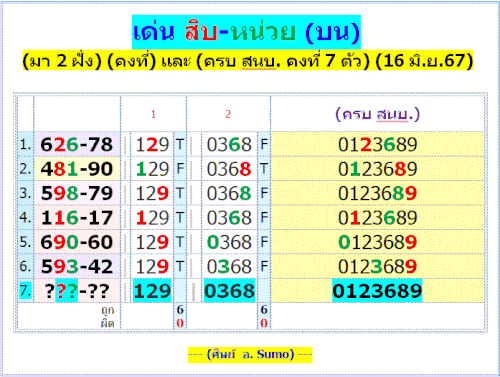Select the yellow subtitle with 16 มิ.ย.67

point(248,61)
